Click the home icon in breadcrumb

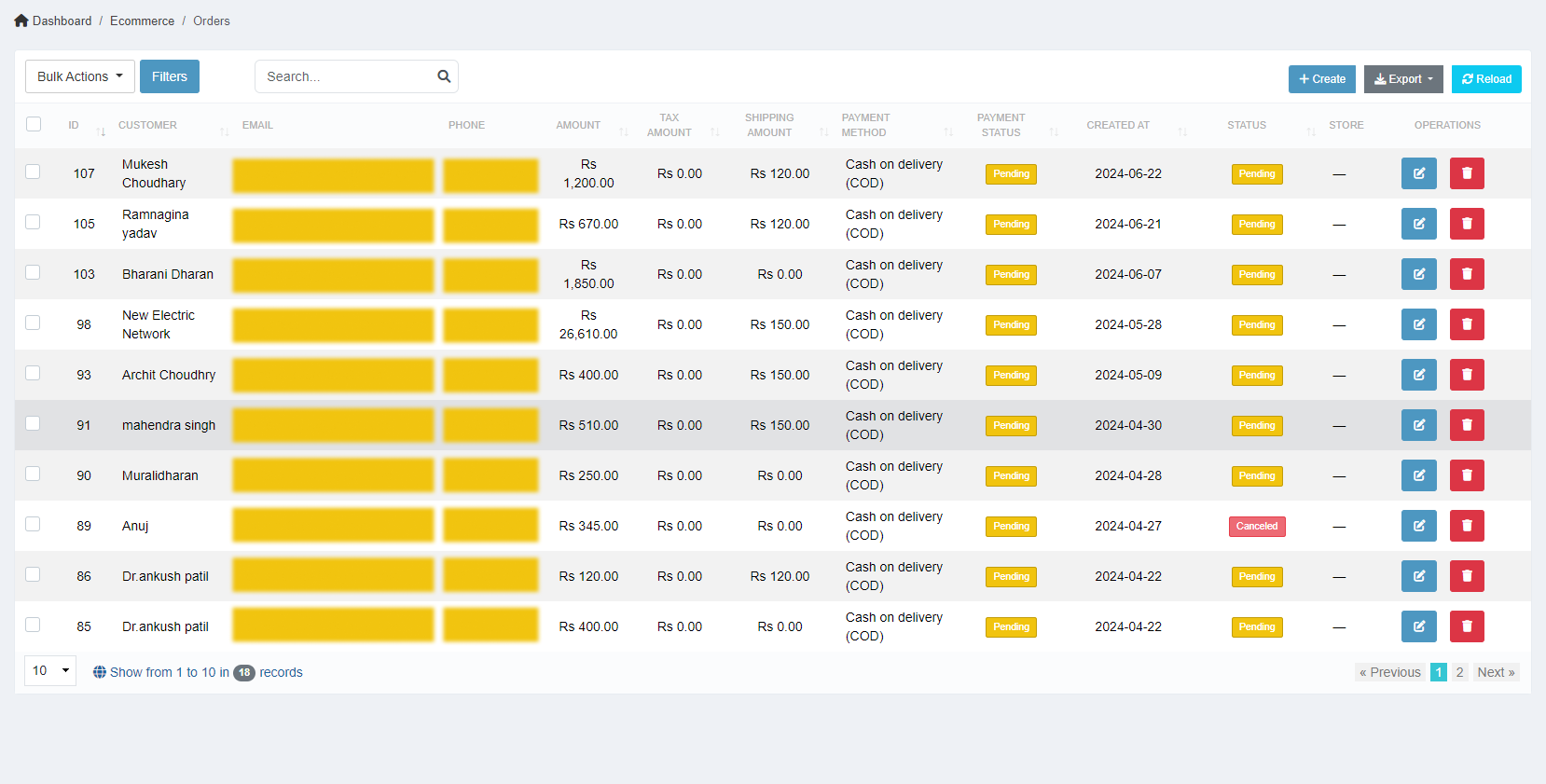point(21,21)
